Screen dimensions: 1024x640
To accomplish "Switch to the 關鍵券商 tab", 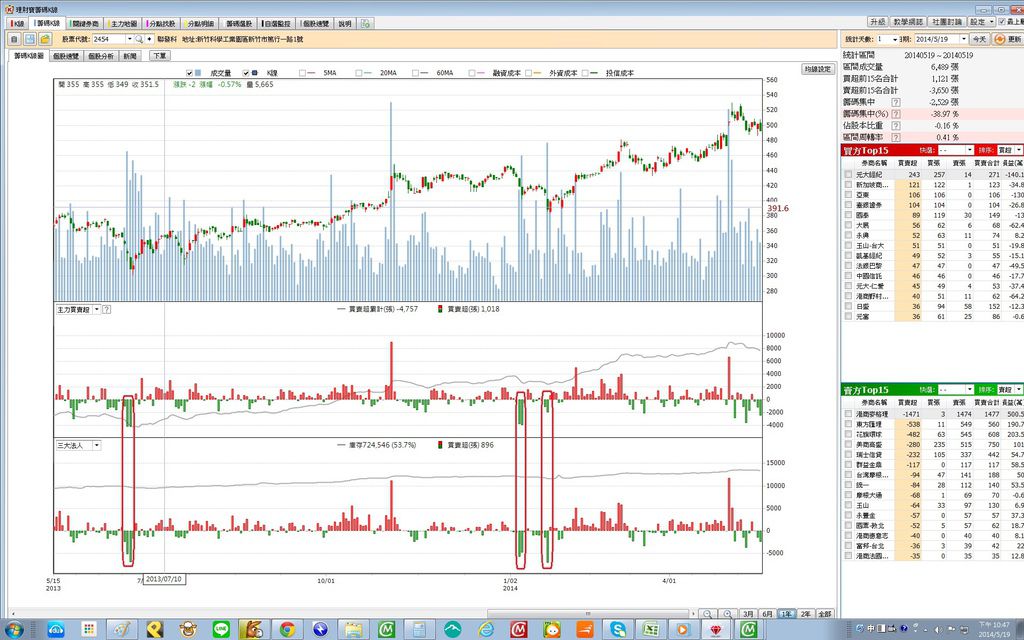I will coord(84,24).
